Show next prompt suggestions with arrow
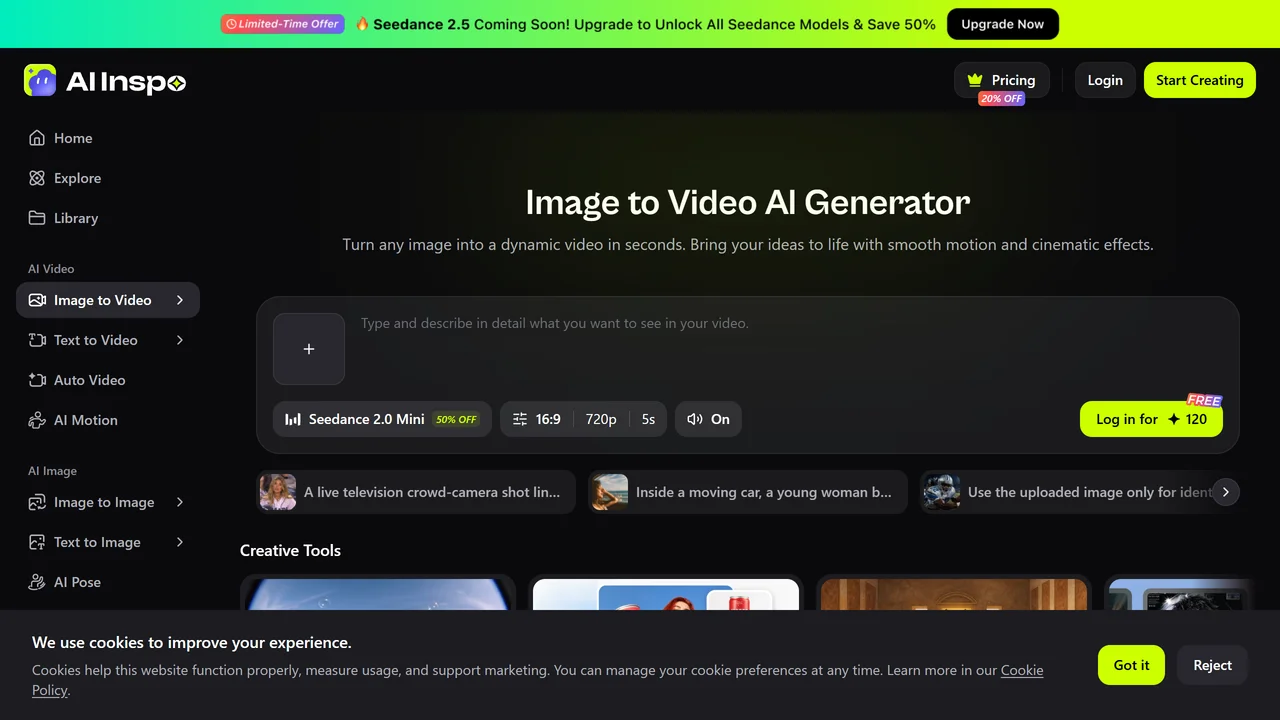The height and width of the screenshot is (720, 1280). (1225, 492)
